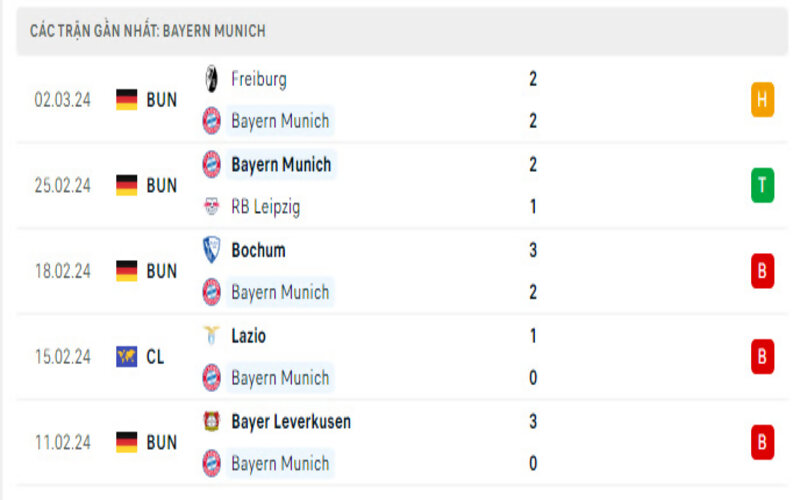The height and width of the screenshot is (500, 800).
Task: Click the Lazio eagle crest icon
Action: [x=211, y=336]
